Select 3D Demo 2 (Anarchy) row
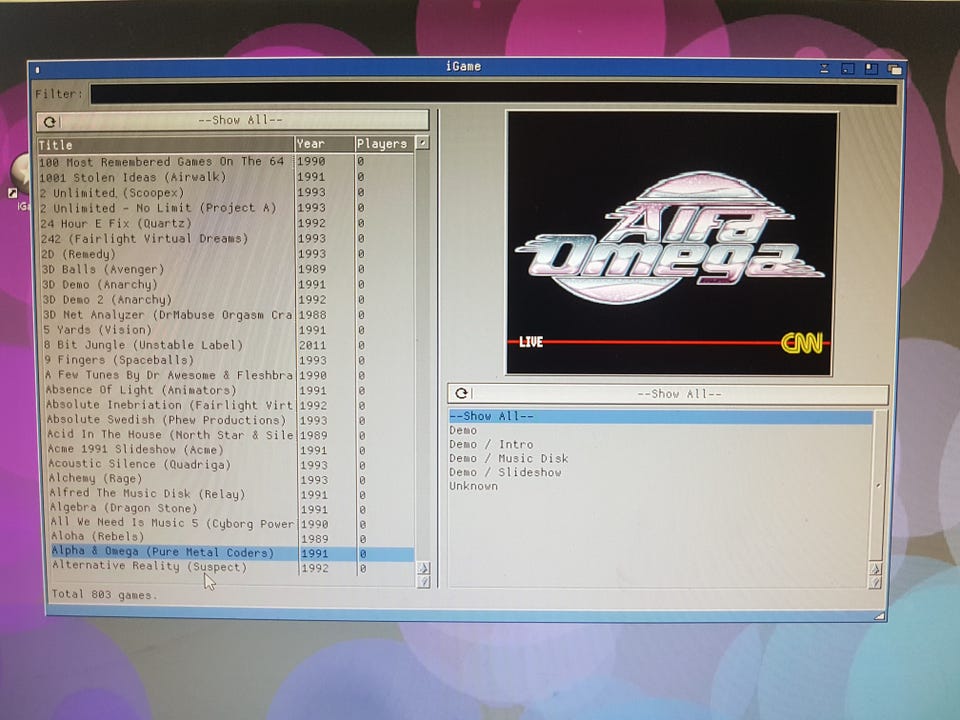The image size is (960, 720). point(229,299)
